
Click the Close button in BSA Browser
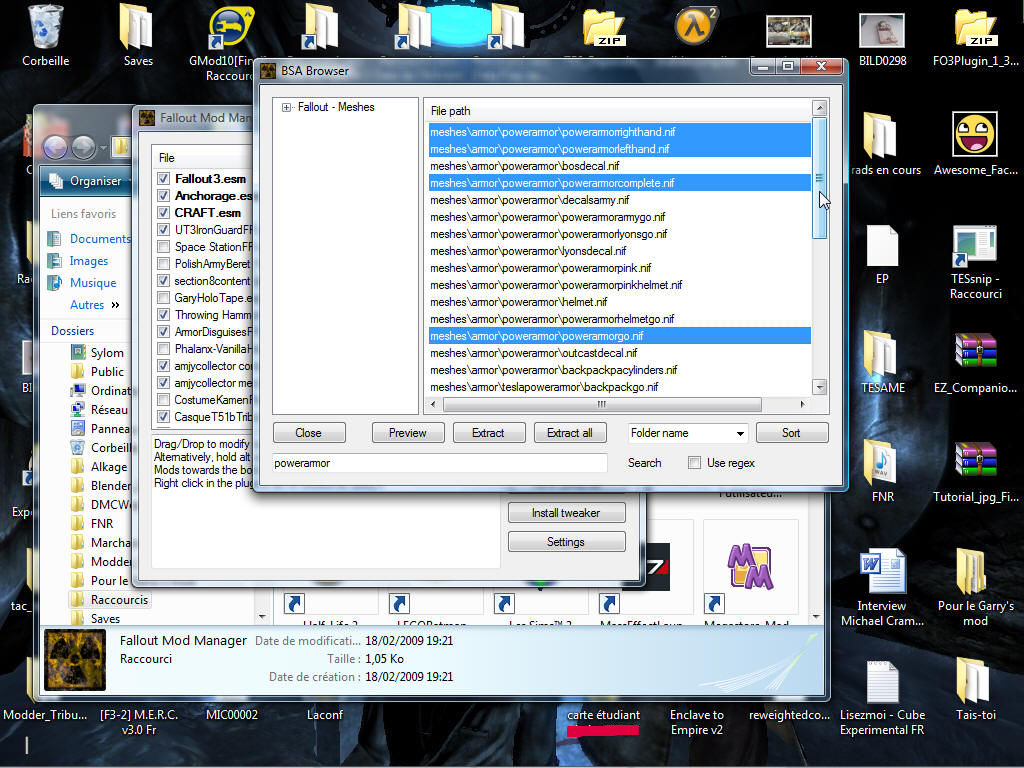[308, 433]
